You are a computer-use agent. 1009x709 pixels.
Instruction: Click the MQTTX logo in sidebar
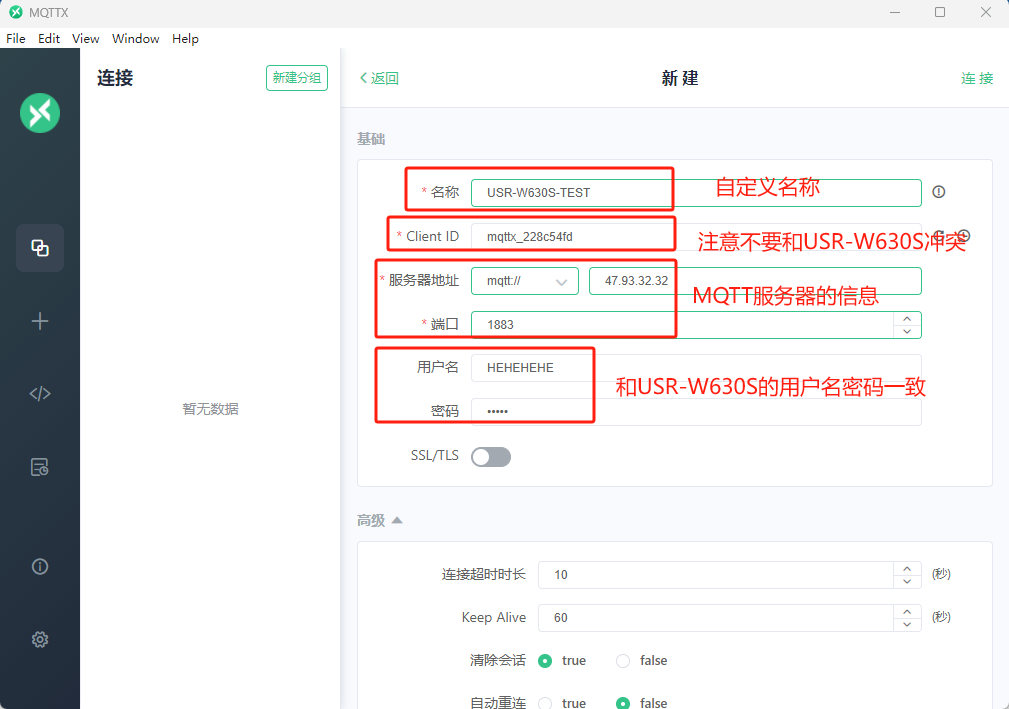pyautogui.click(x=40, y=112)
